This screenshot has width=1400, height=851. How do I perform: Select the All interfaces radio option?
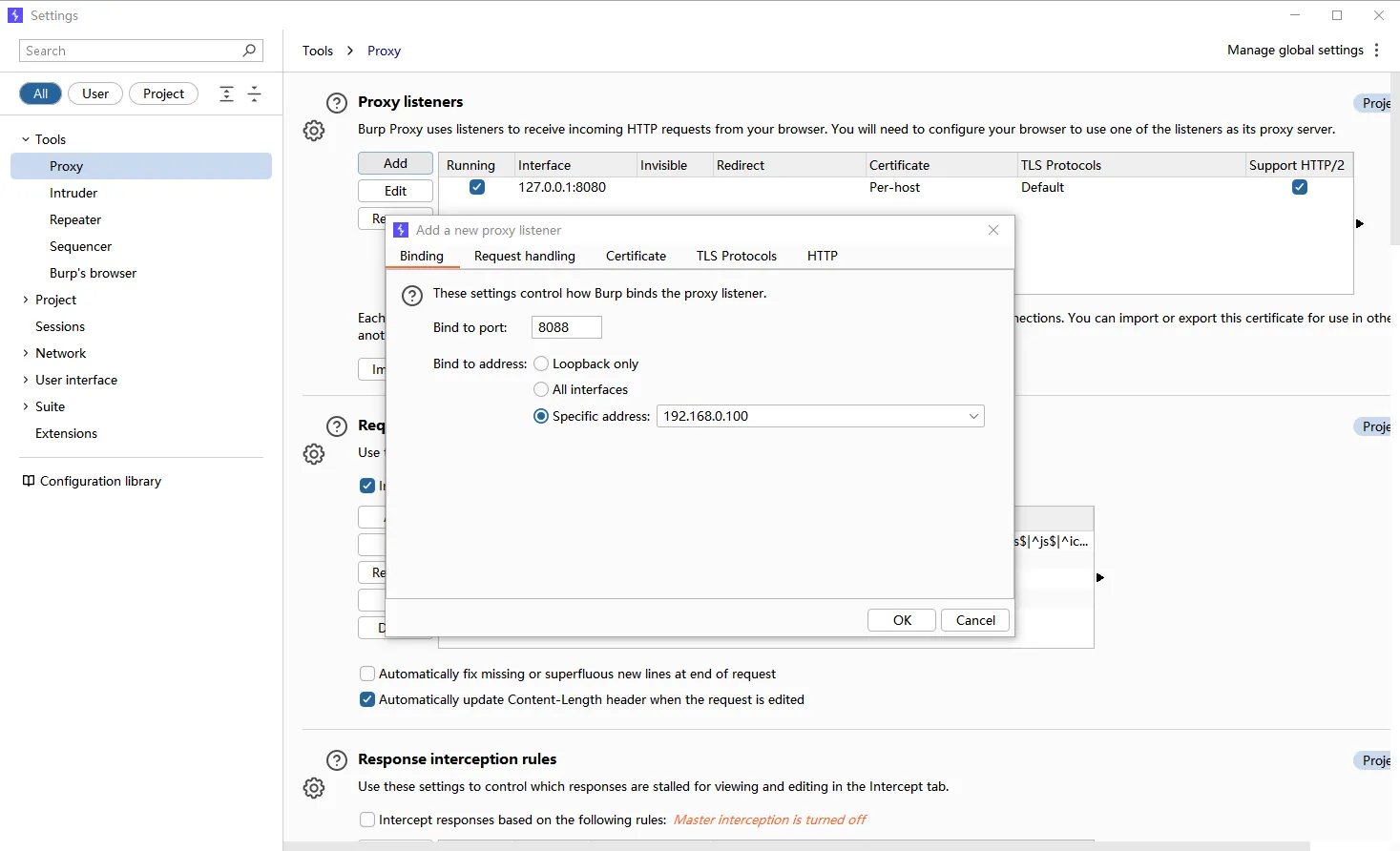click(x=541, y=389)
